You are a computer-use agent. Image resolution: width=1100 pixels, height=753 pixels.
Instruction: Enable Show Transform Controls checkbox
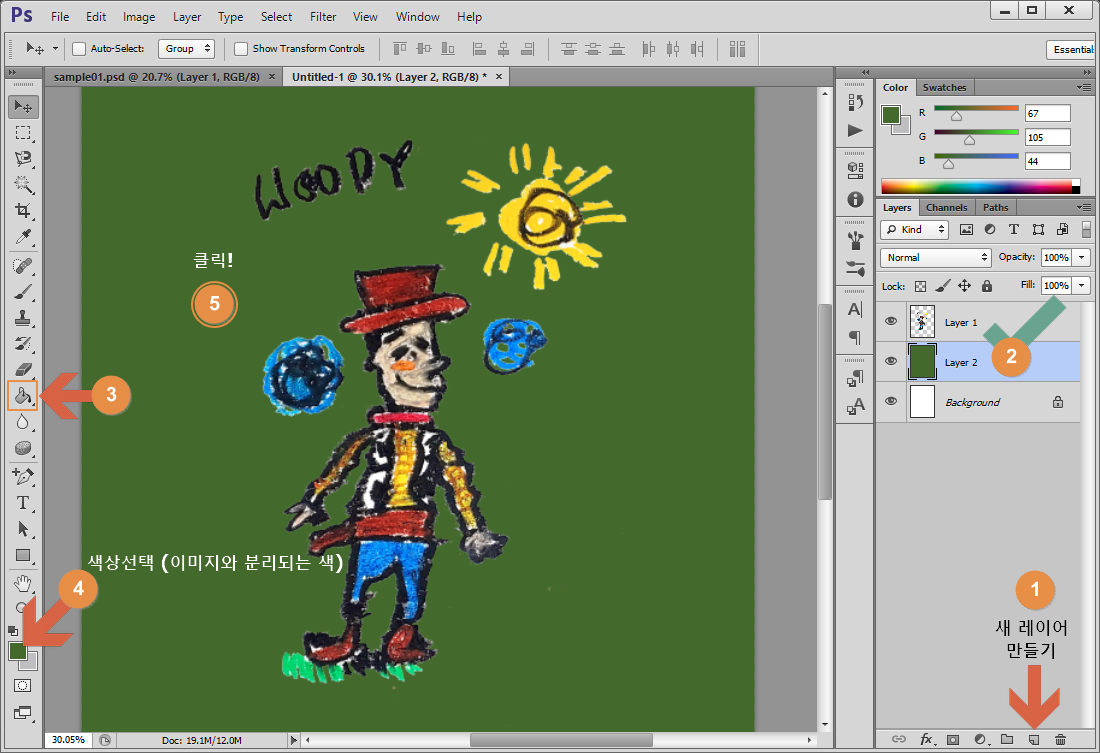[241, 48]
